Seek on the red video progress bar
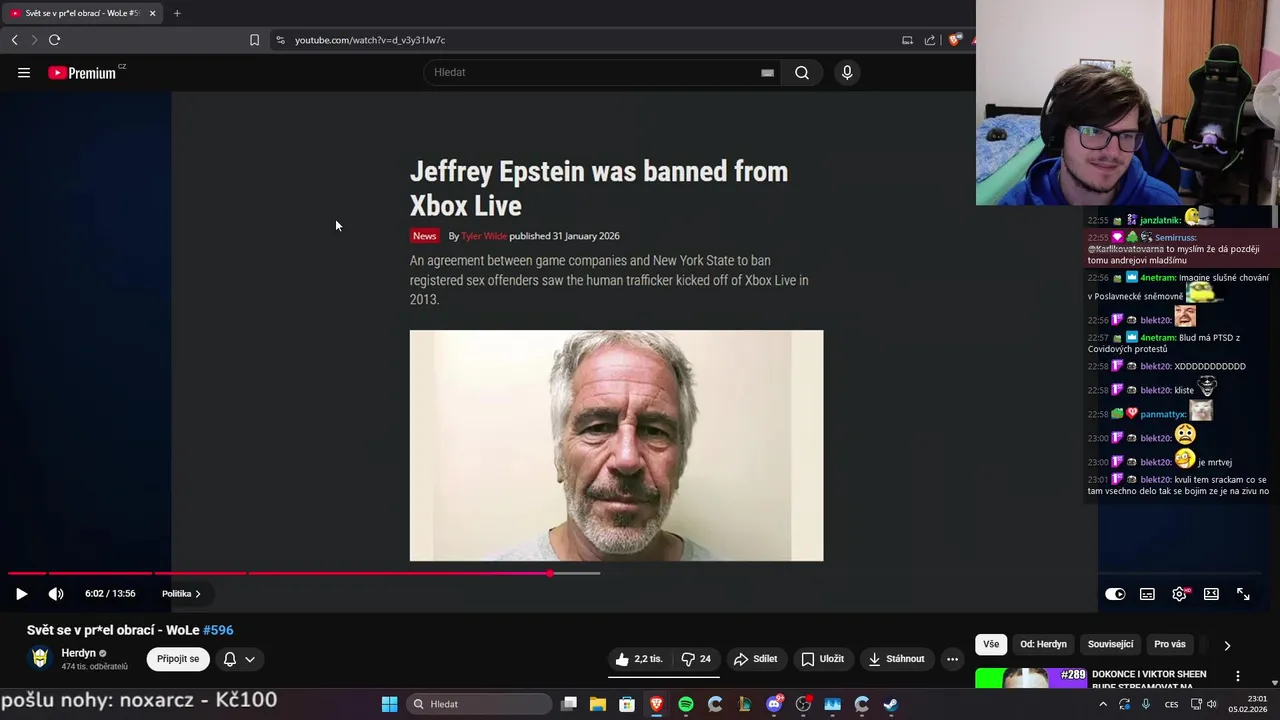The height and width of the screenshot is (720, 1280). click(279, 573)
